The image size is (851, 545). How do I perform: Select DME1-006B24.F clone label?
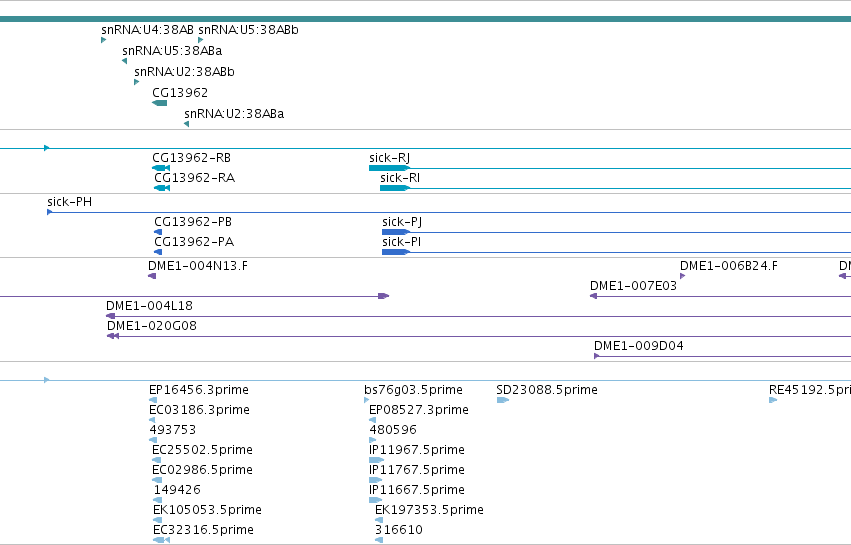728,266
